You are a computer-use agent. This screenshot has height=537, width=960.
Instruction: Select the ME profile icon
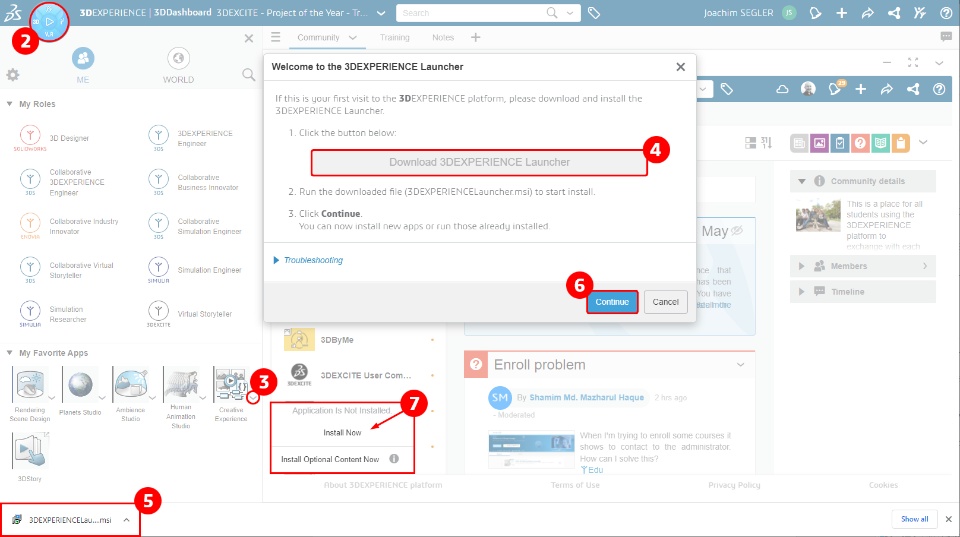click(83, 59)
